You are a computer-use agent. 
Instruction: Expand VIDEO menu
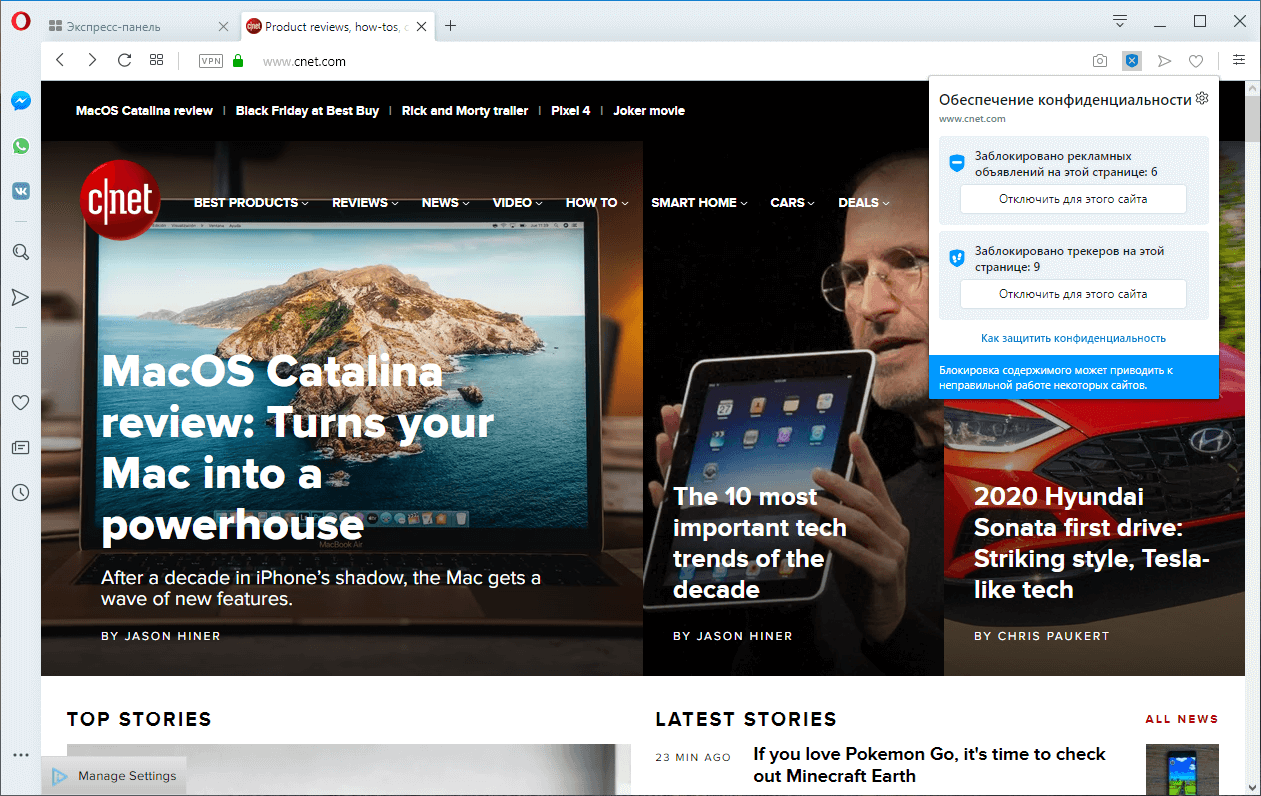(518, 202)
